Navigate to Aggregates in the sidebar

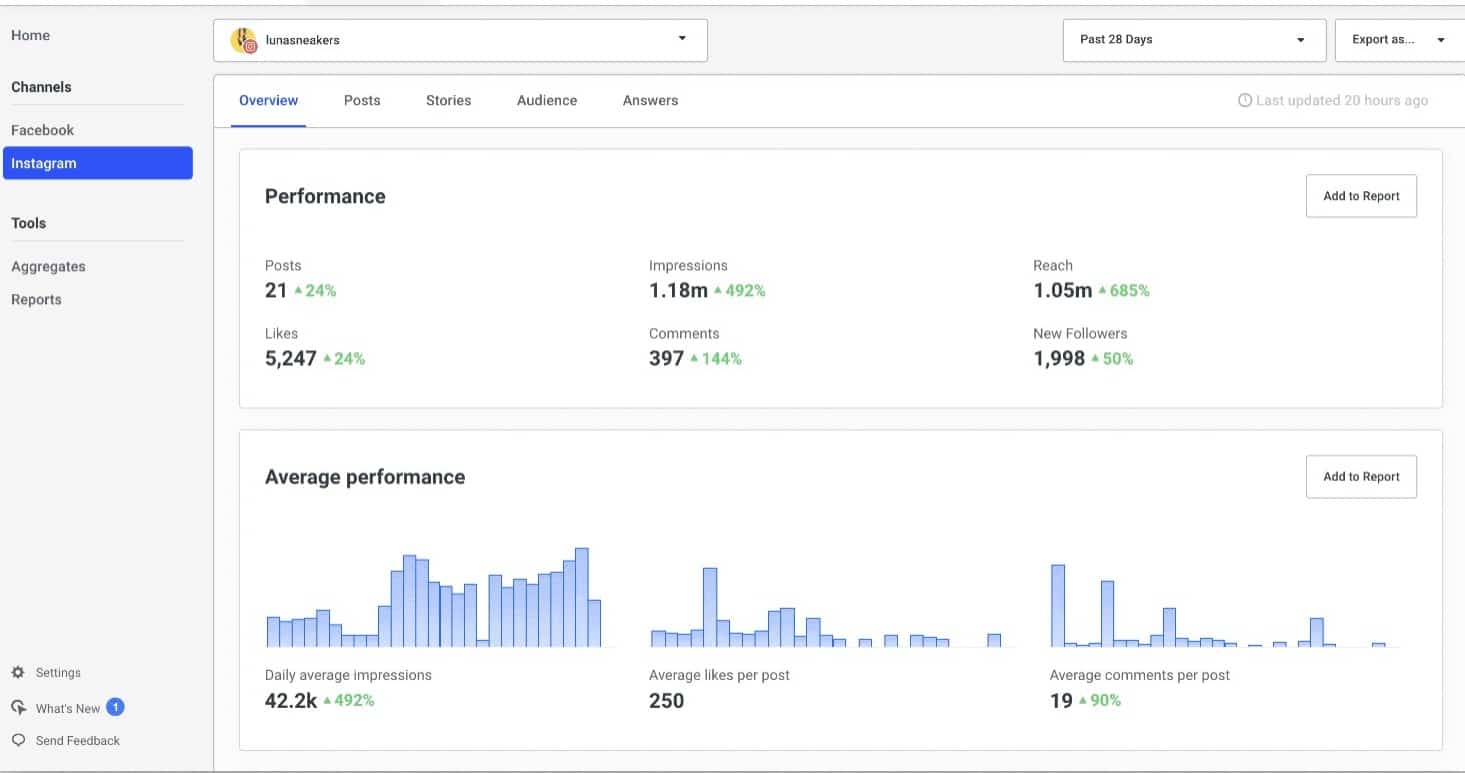pyautogui.click(x=48, y=266)
